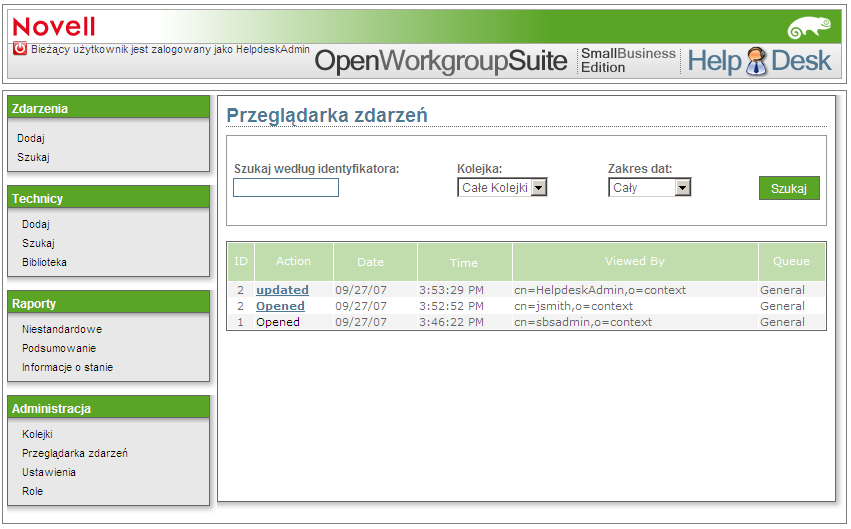Screen dimensions: 851x529
Task: Click the Przeglądarka zdarzeń page heading
Action: [327, 116]
